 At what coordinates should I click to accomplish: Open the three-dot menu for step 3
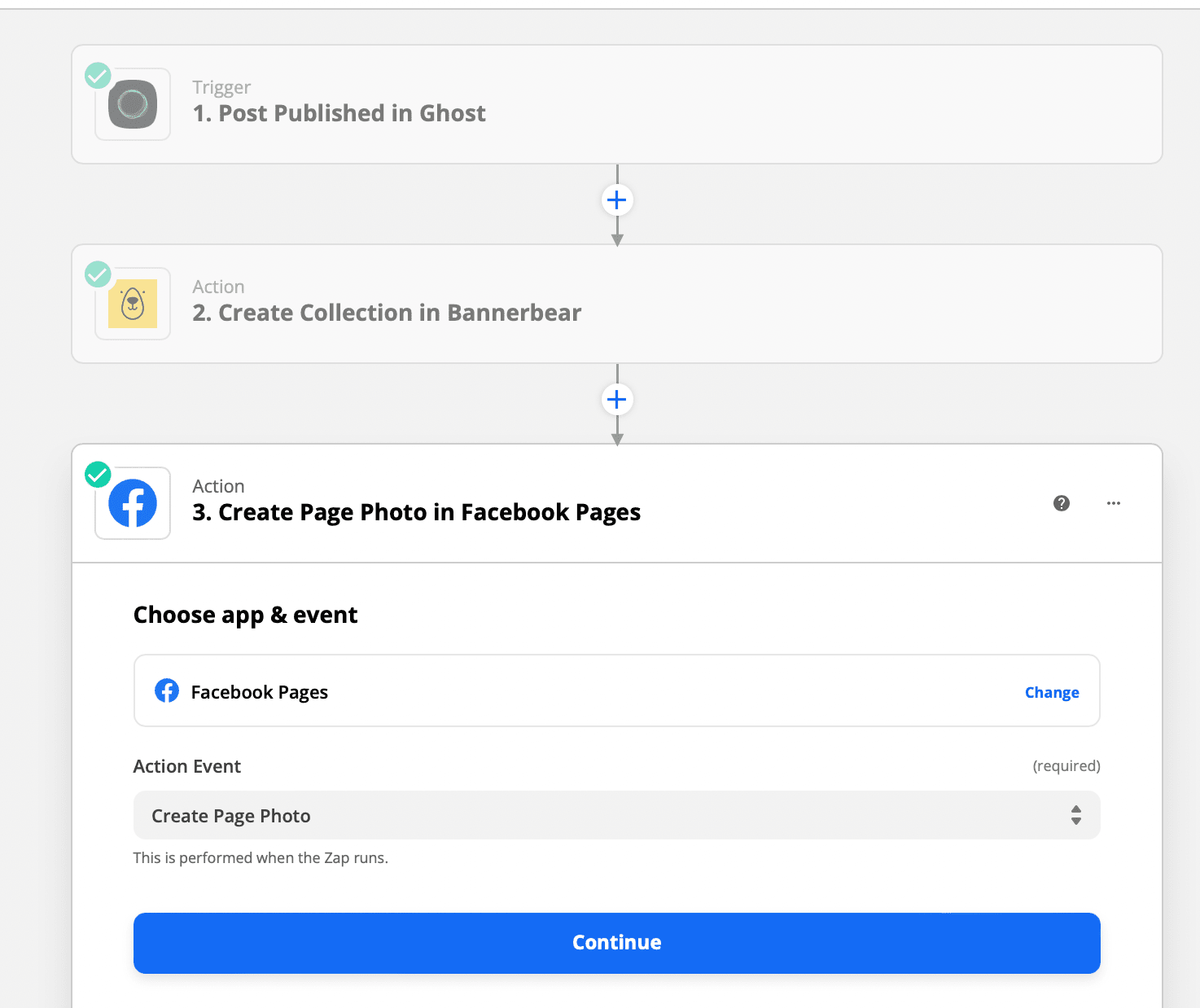click(x=1114, y=503)
